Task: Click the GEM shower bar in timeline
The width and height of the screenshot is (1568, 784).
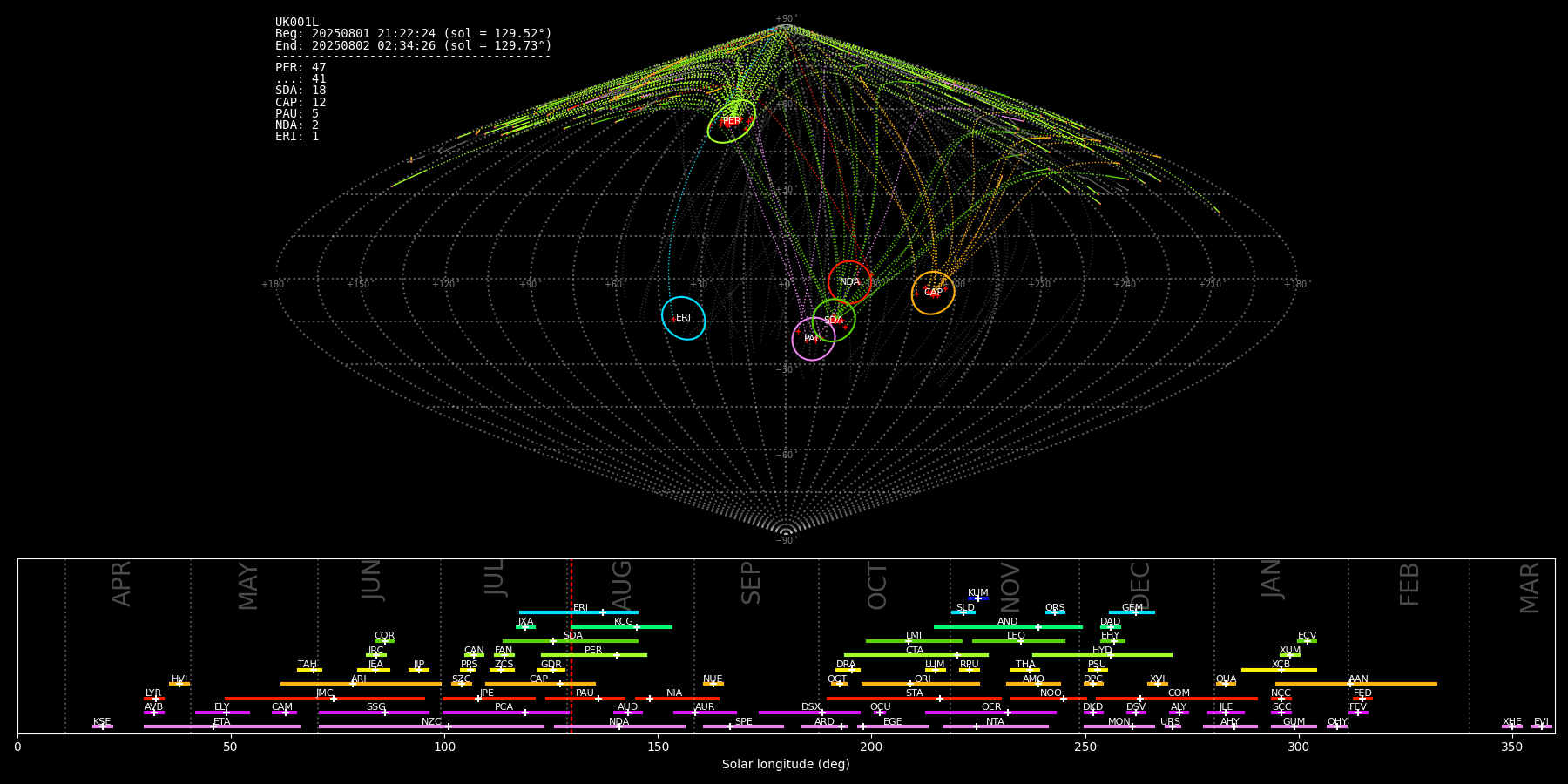Action: click(1132, 612)
